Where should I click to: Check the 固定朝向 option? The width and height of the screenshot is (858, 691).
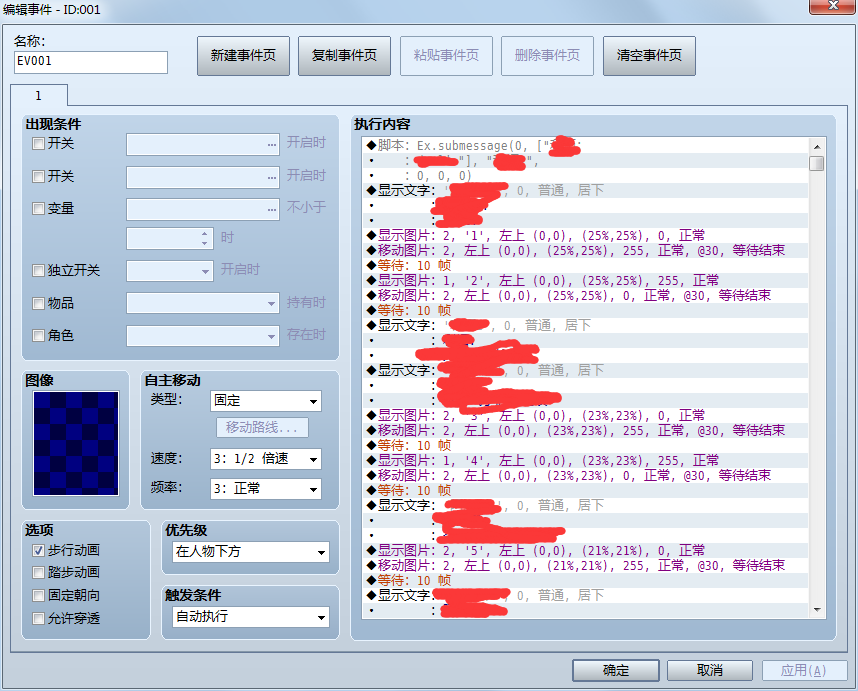click(x=38, y=595)
